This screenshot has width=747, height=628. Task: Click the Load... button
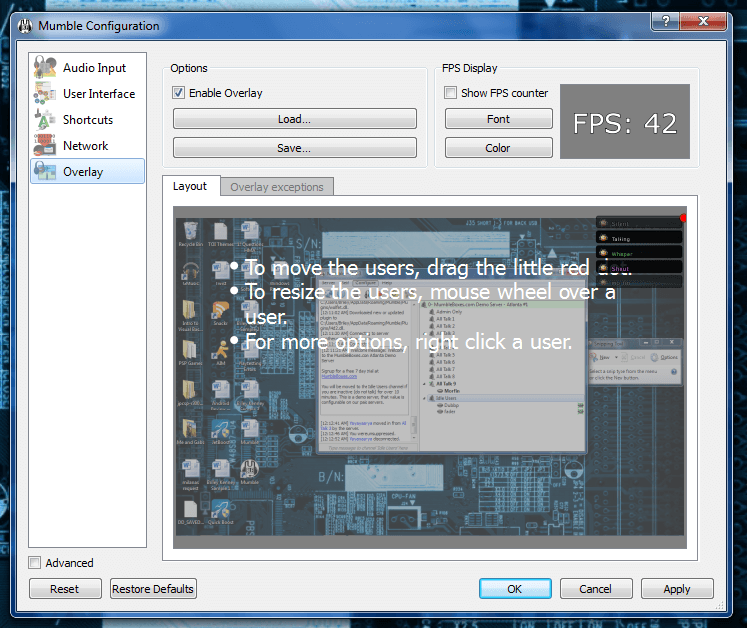coord(294,119)
